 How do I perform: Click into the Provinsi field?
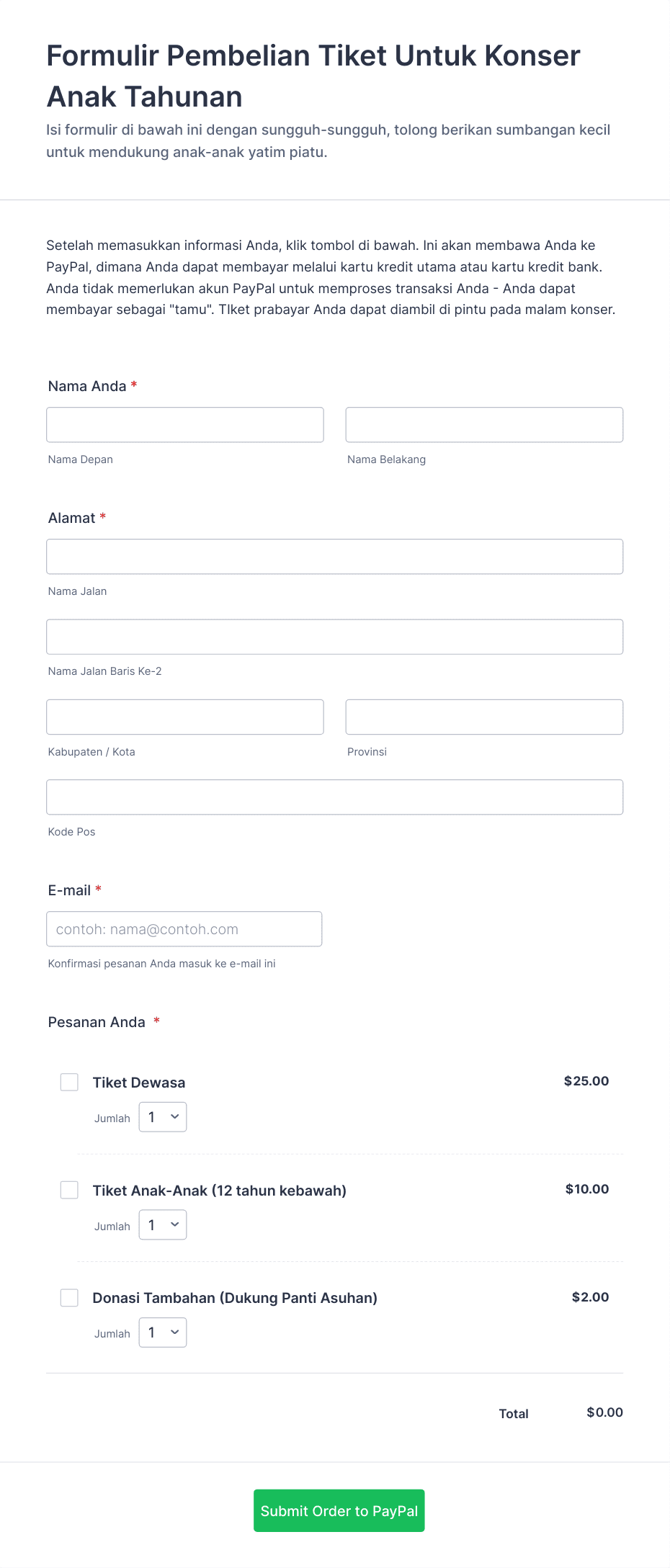(484, 717)
